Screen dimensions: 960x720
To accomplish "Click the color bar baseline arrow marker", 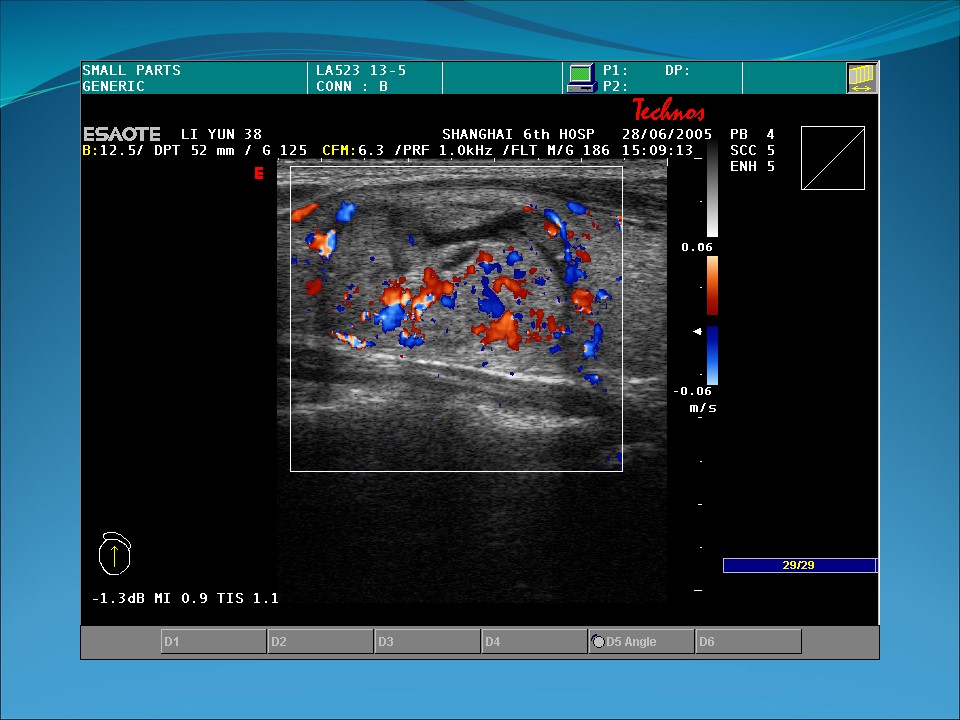I will (x=697, y=332).
